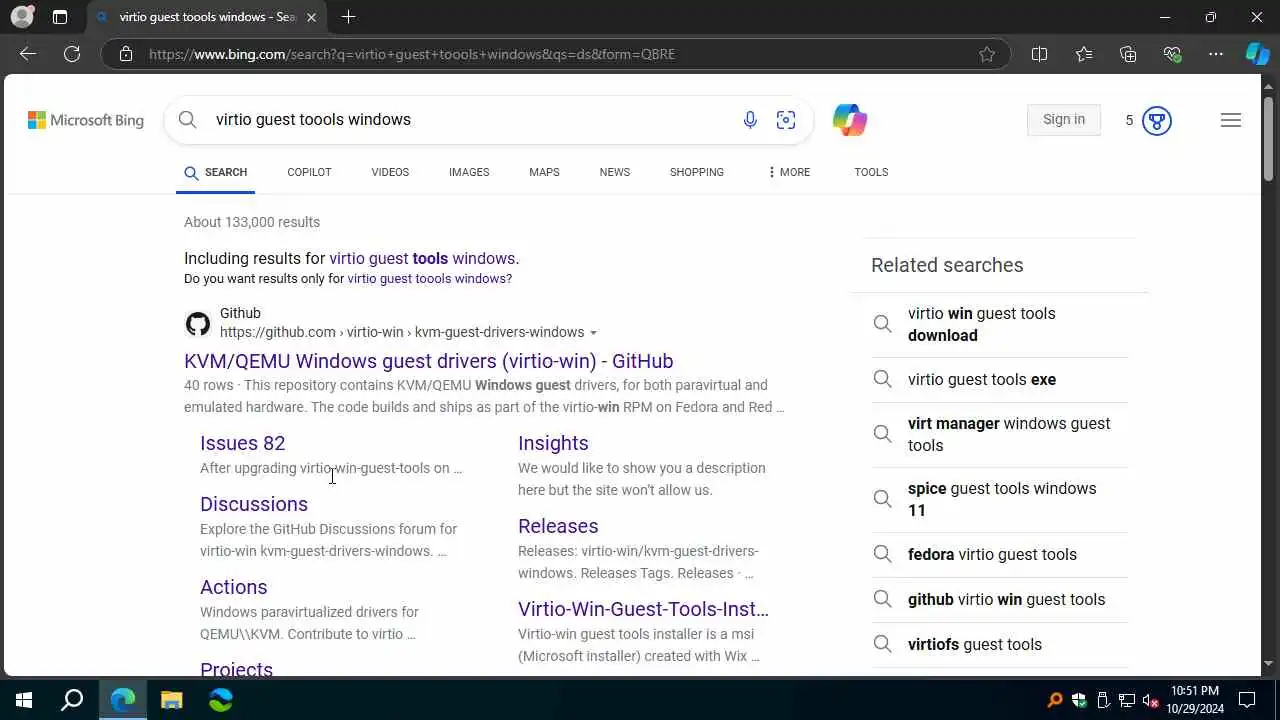Open Microsoft Rewards medal icon
This screenshot has height=720, width=1280.
pyautogui.click(x=1157, y=120)
